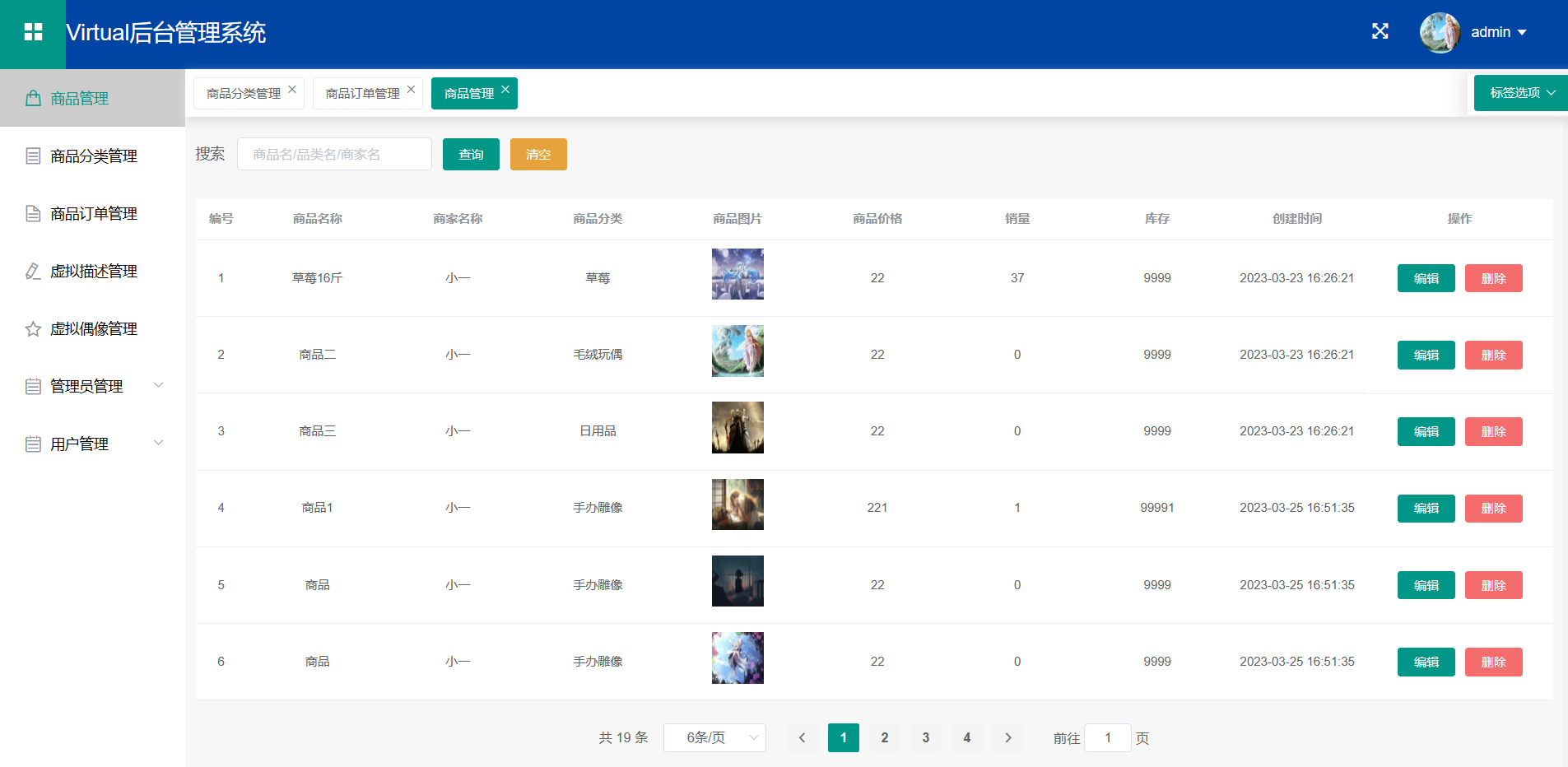Viewport: 1568px width, 767px height.
Task: Edit row number 5
Action: click(1426, 585)
